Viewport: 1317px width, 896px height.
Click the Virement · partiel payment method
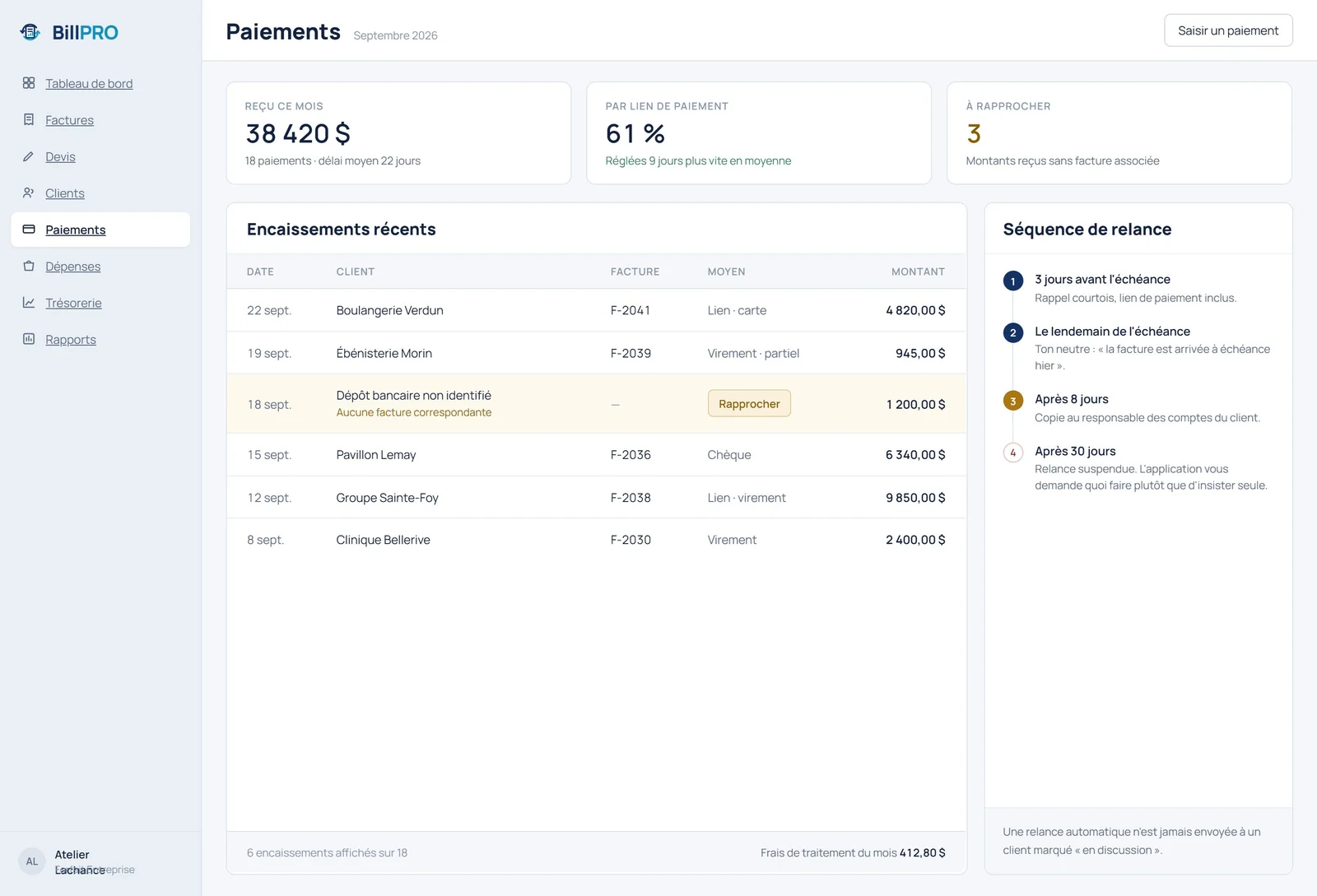[x=753, y=353]
